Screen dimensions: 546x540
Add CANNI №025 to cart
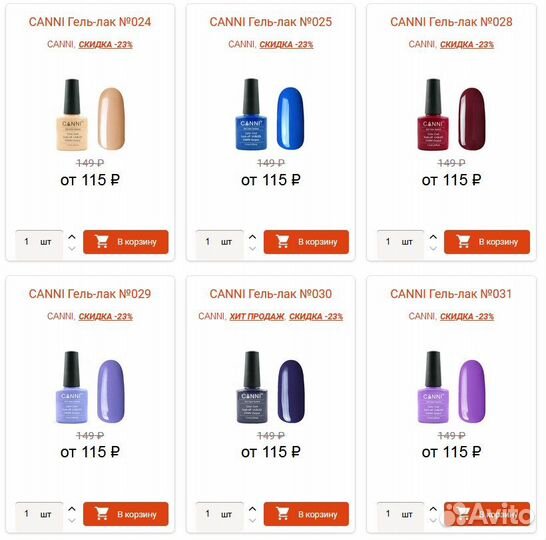pos(306,242)
